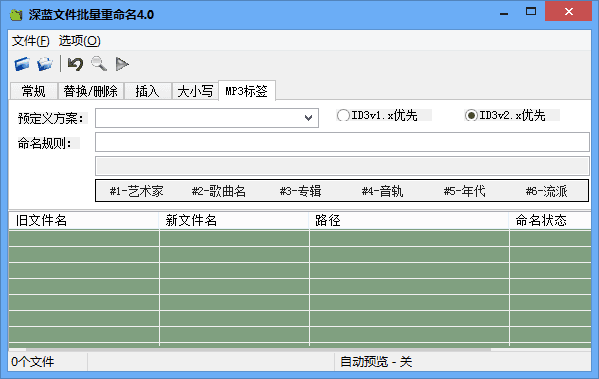Click the 0个文件 status text
599x379 pixels.
tap(33, 362)
